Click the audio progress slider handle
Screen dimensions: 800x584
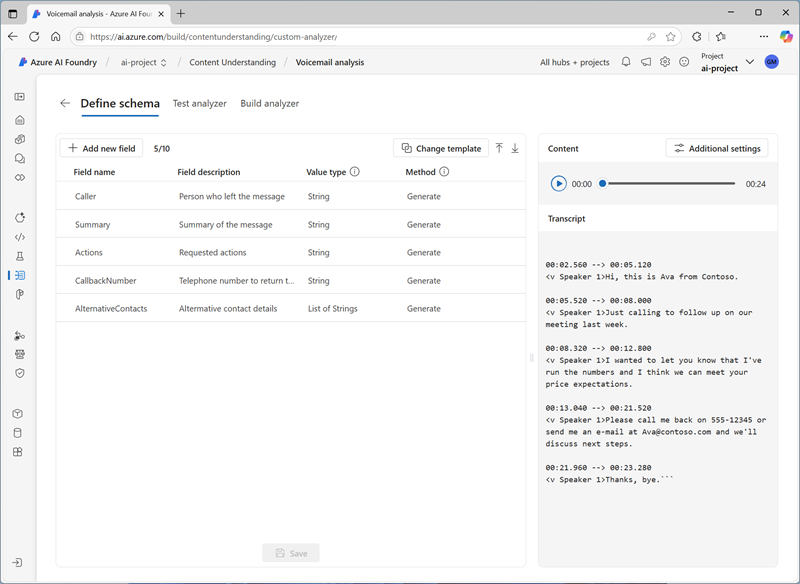603,184
